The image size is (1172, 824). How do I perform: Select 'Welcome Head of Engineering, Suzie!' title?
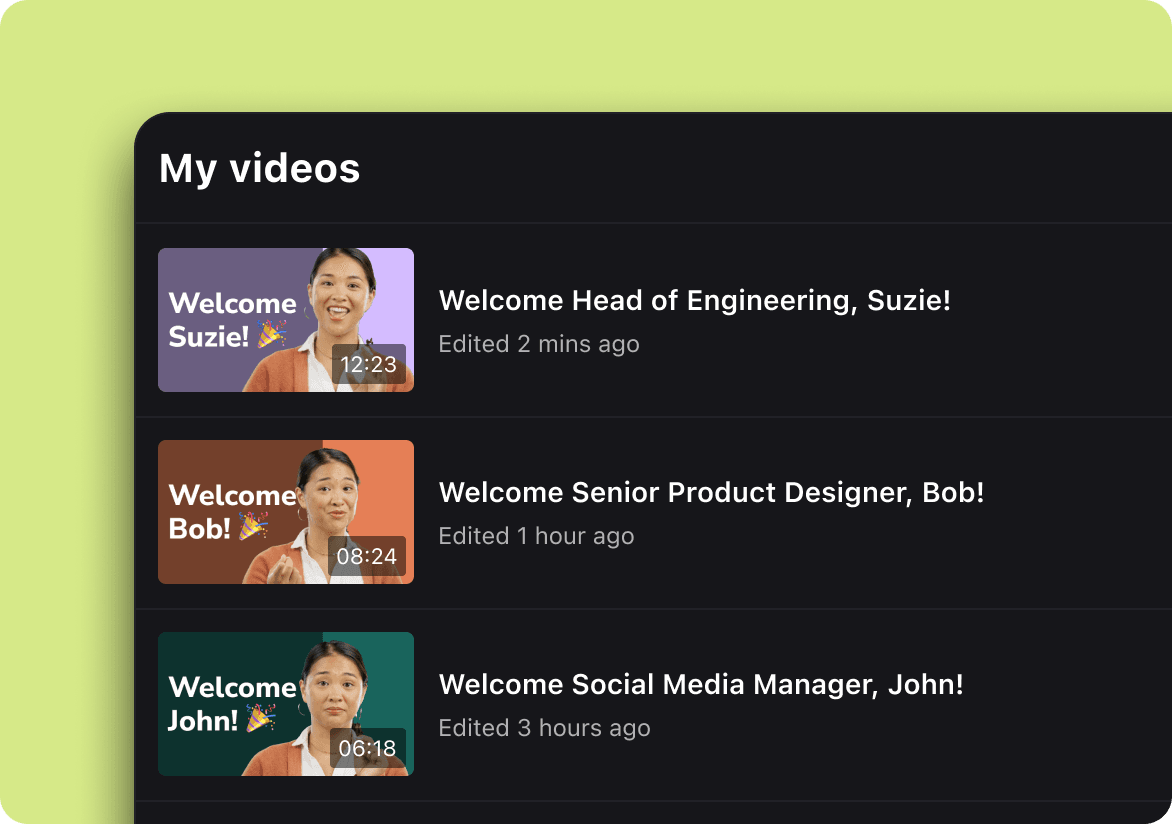click(x=694, y=301)
